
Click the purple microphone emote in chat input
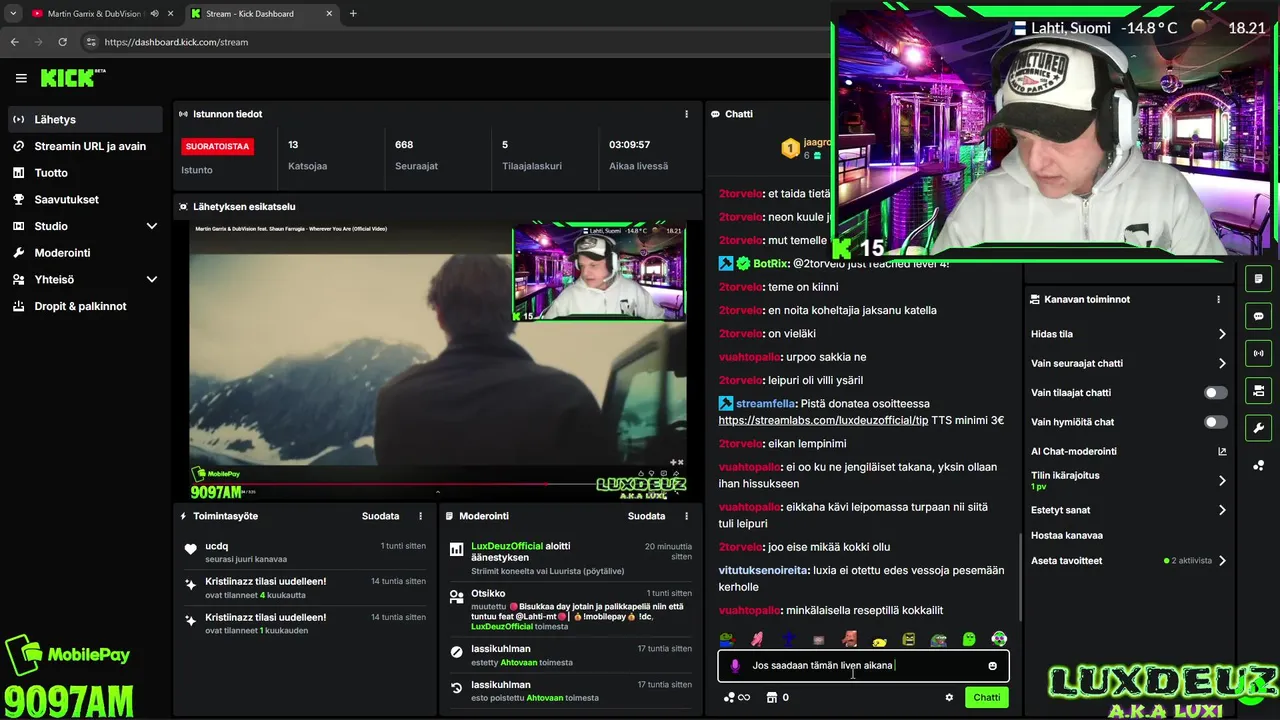[x=735, y=665]
